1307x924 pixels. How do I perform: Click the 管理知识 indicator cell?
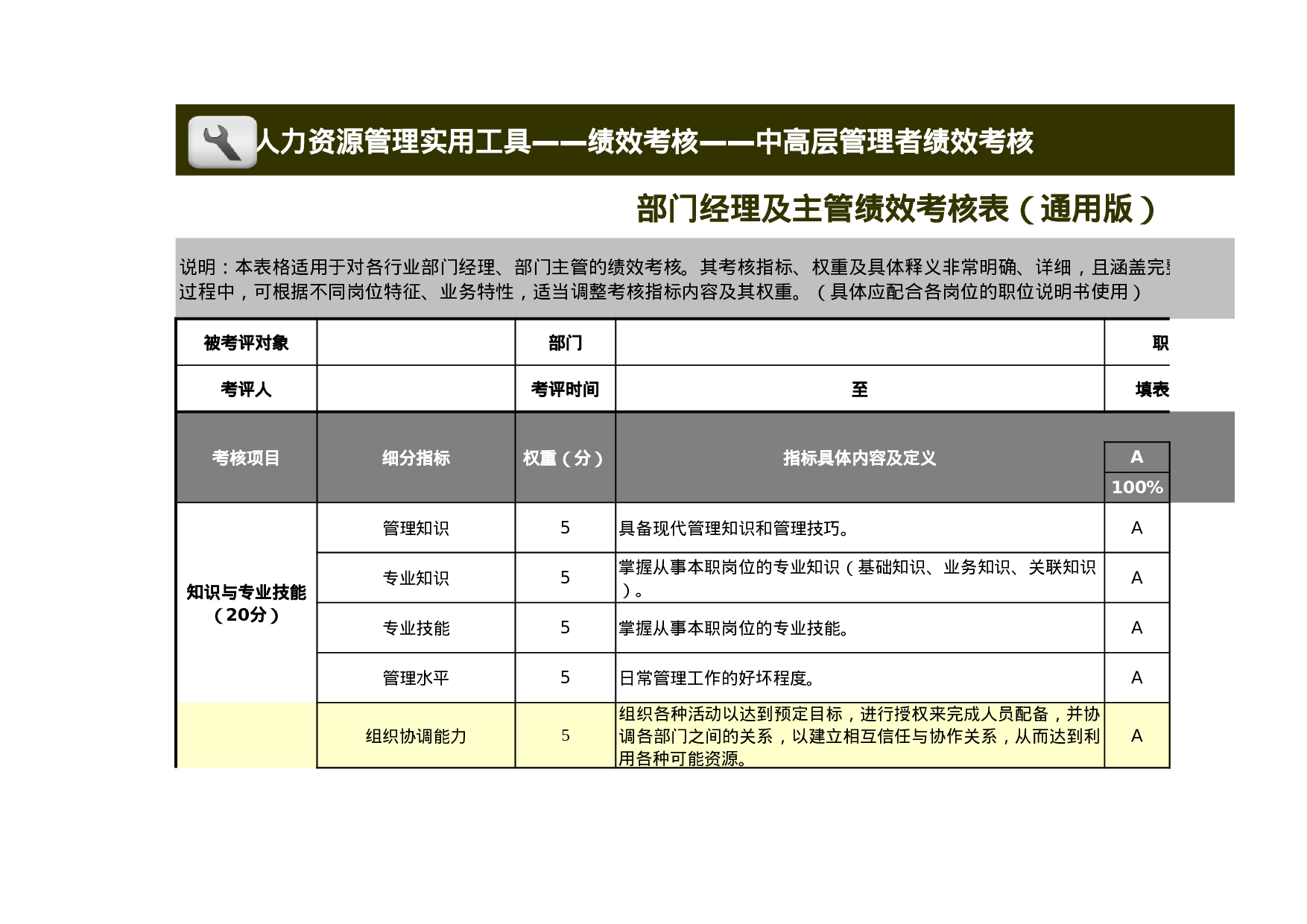point(415,528)
